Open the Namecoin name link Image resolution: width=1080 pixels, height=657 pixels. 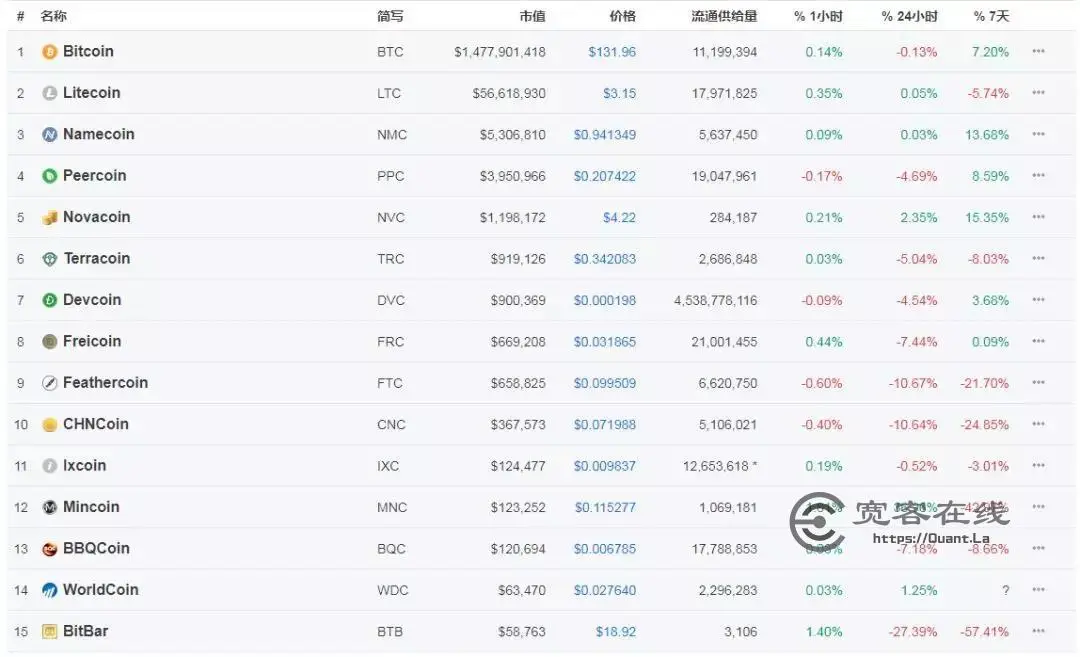(x=98, y=134)
